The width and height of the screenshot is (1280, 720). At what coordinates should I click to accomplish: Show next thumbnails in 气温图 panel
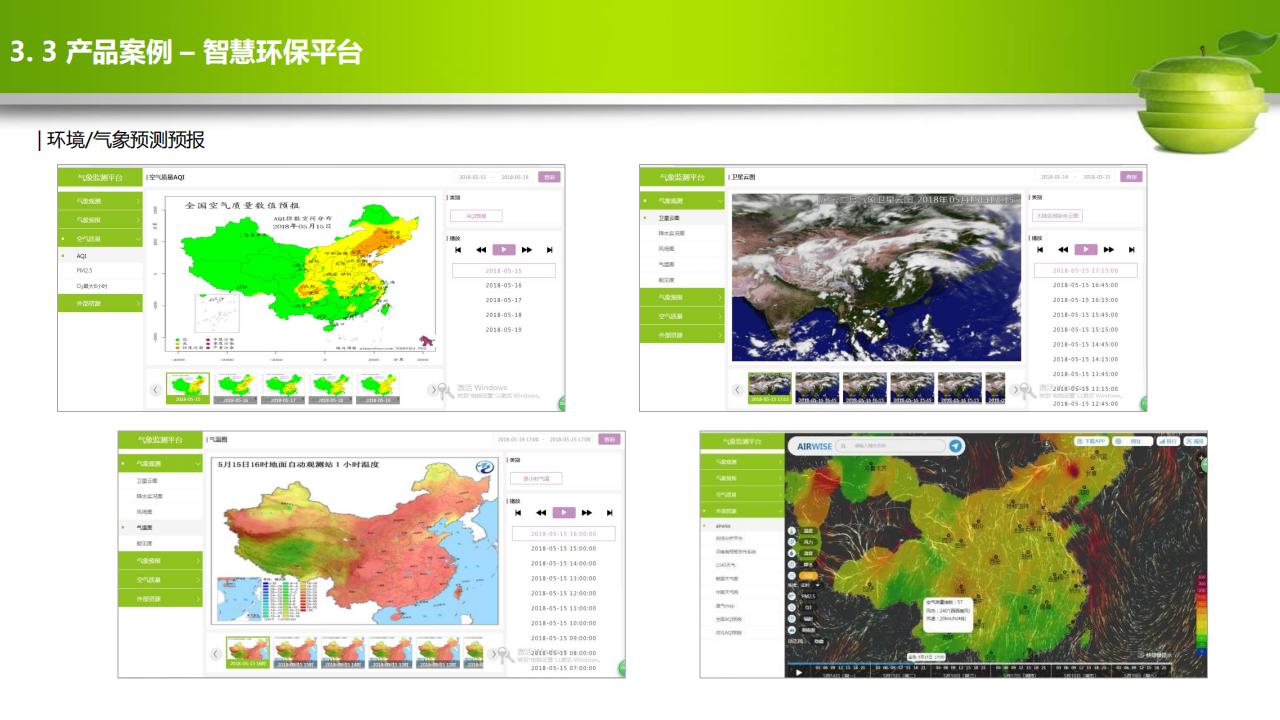(x=493, y=654)
